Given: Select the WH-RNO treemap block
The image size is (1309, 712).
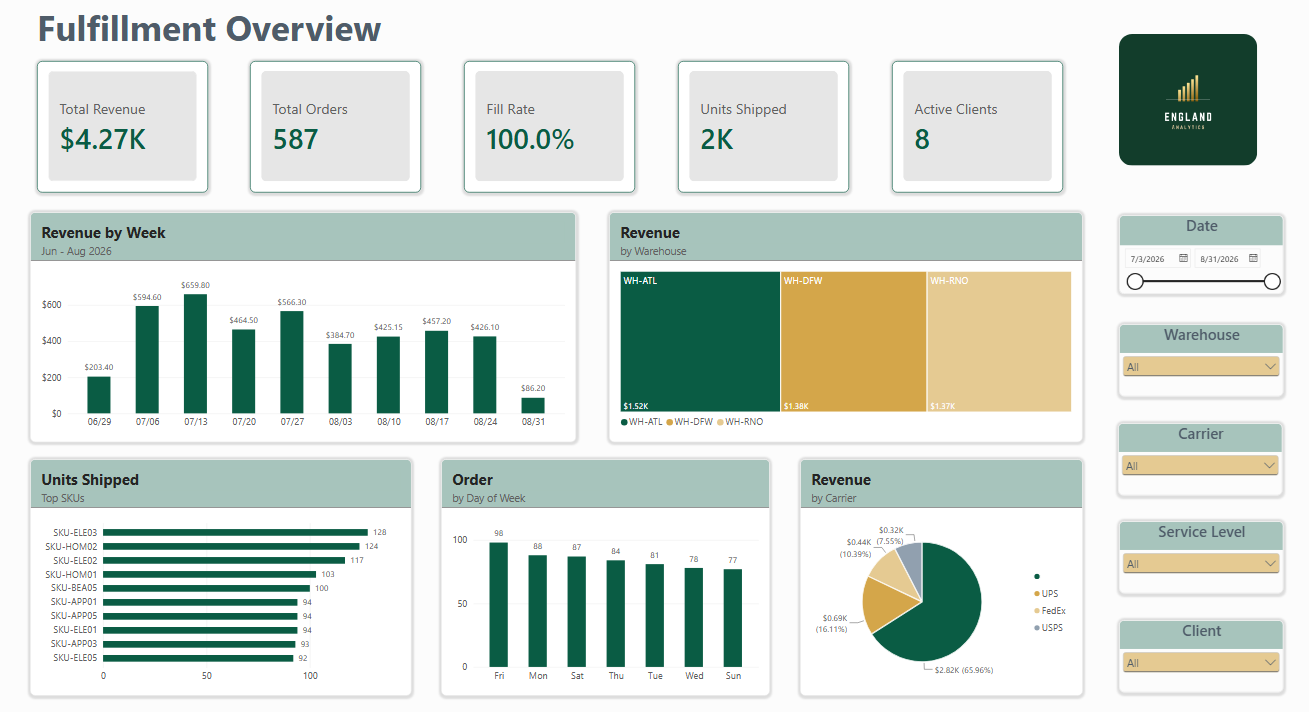Looking at the screenshot, I should tap(999, 341).
